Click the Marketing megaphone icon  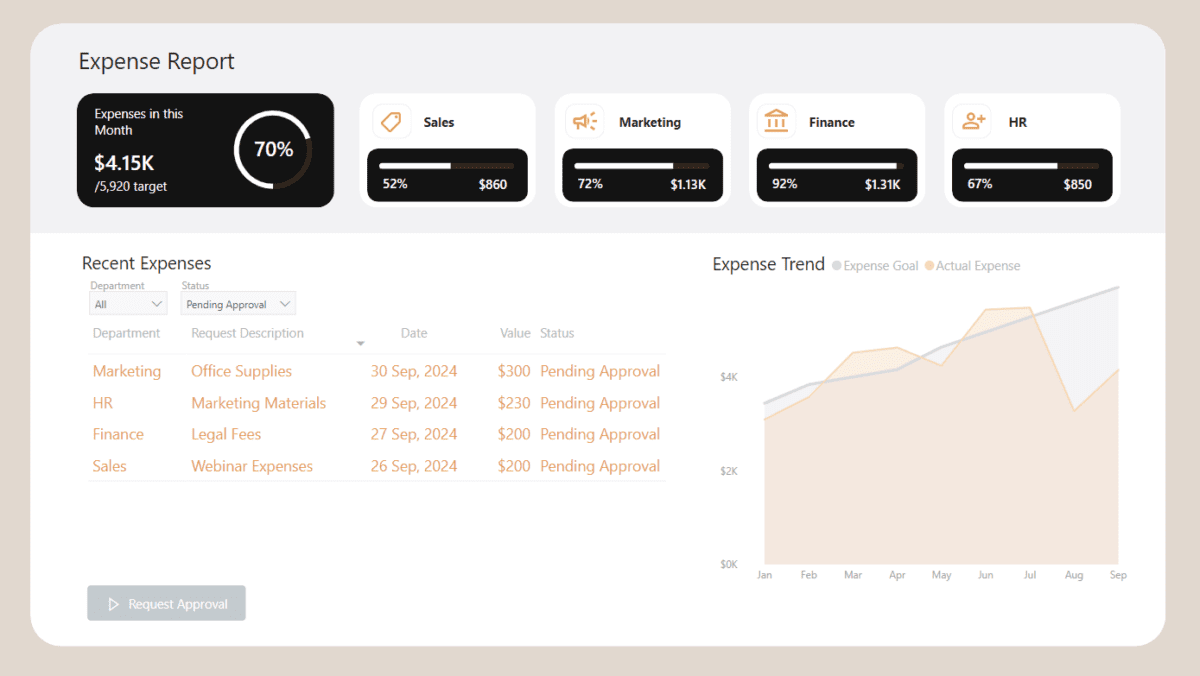coord(585,121)
